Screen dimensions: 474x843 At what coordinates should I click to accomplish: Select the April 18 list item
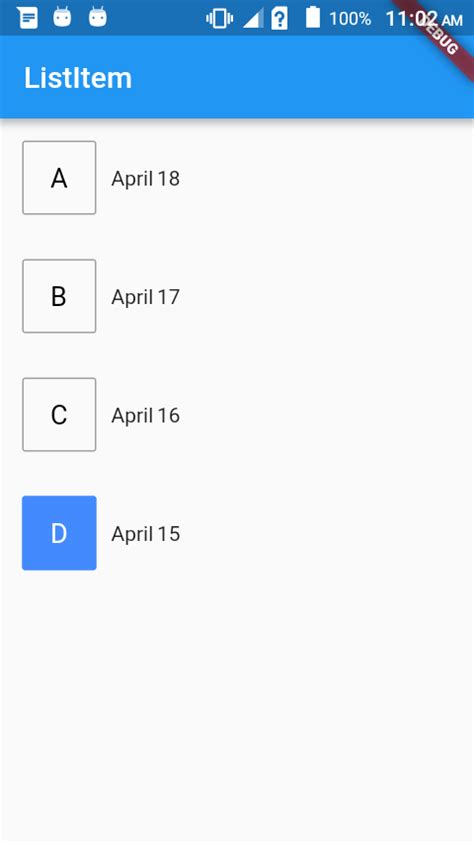click(x=237, y=178)
